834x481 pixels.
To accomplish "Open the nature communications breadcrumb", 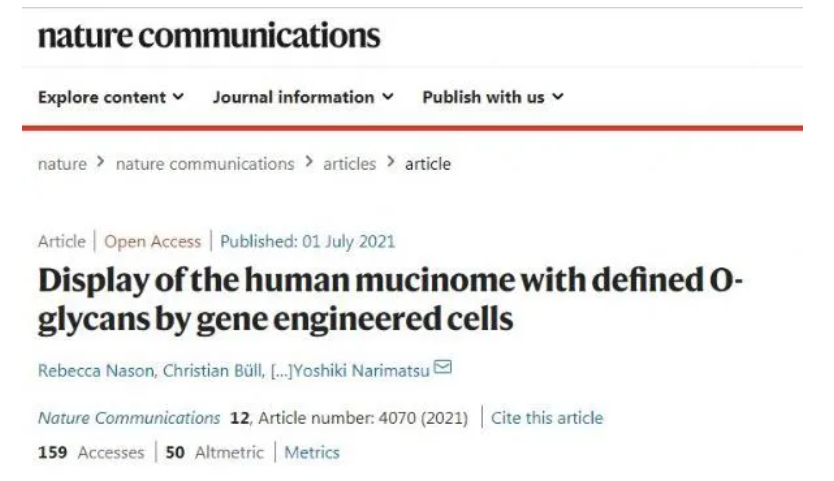I will 205,164.
